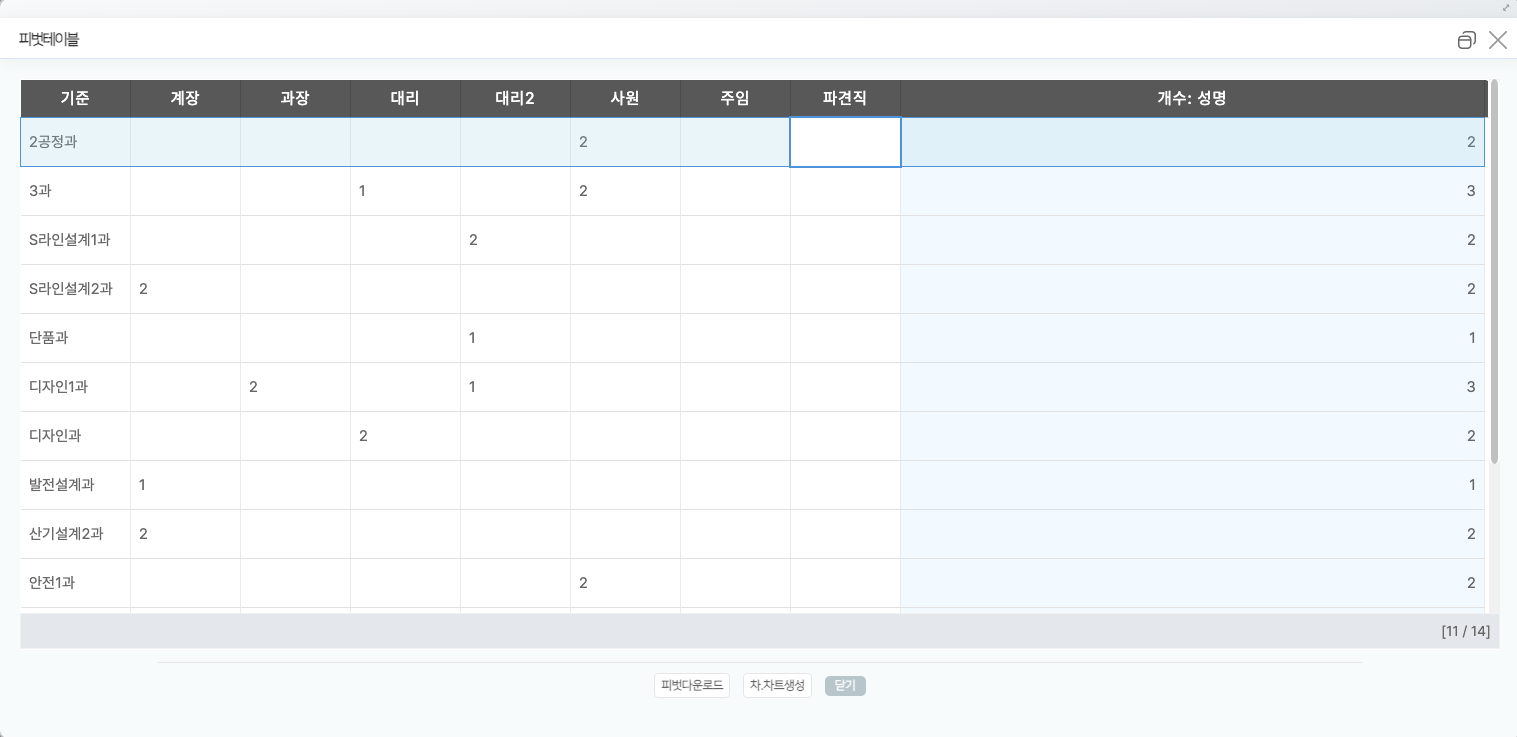The height and width of the screenshot is (737, 1517).
Task: Select the 계장 value in S라인설계2과 row
Action: 186,289
